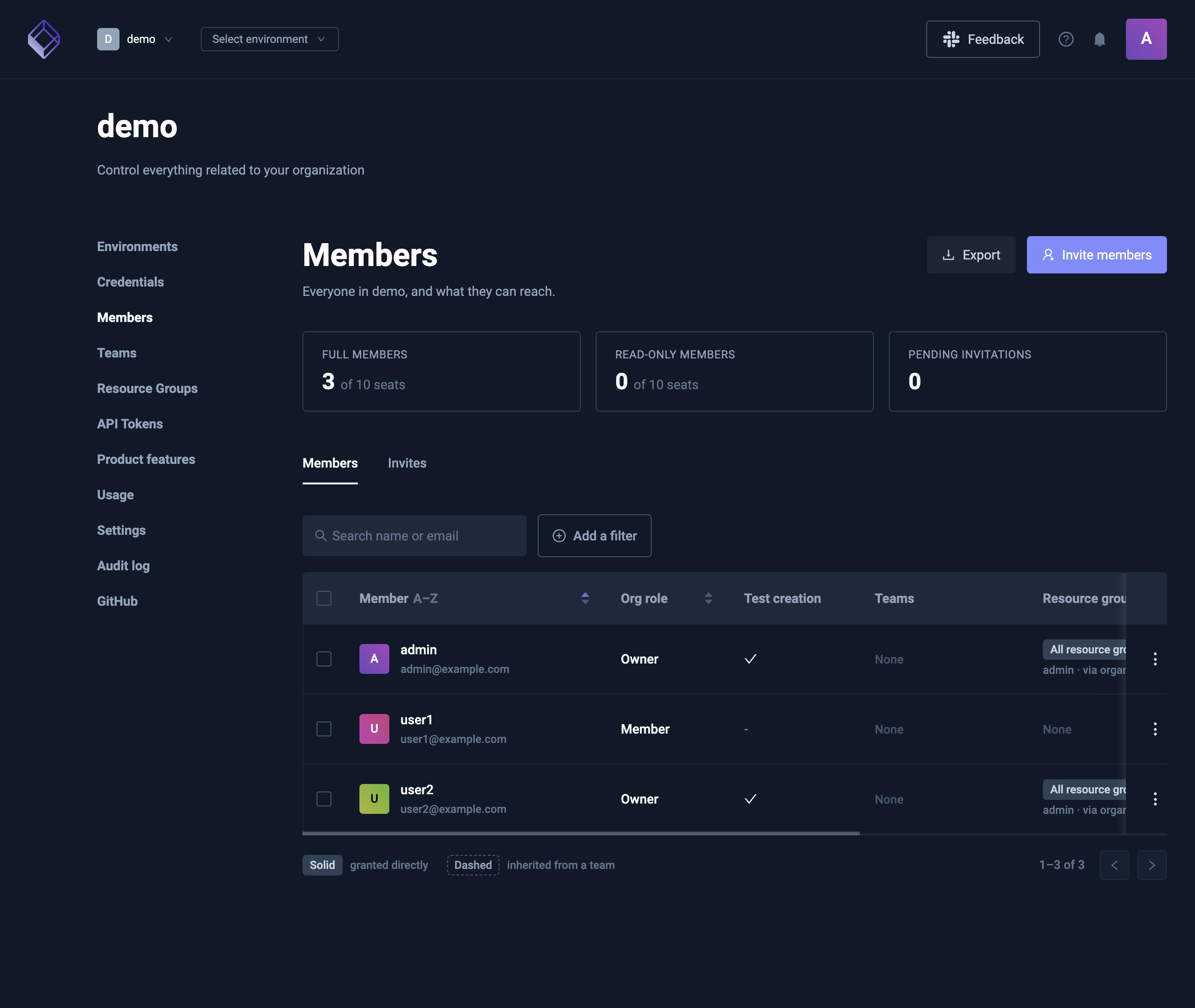Image resolution: width=1195 pixels, height=1008 pixels.
Task: Click the D organization badge icon
Action: [x=108, y=39]
